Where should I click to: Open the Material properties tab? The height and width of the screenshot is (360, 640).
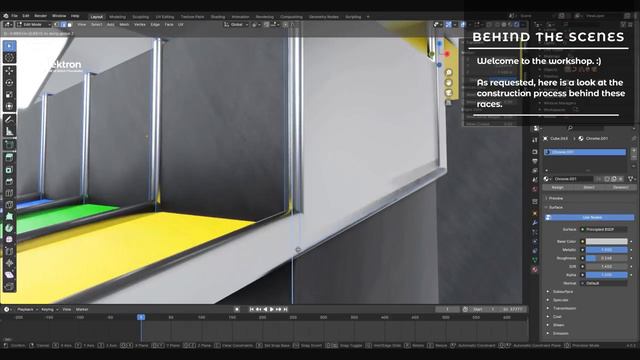pos(535,269)
